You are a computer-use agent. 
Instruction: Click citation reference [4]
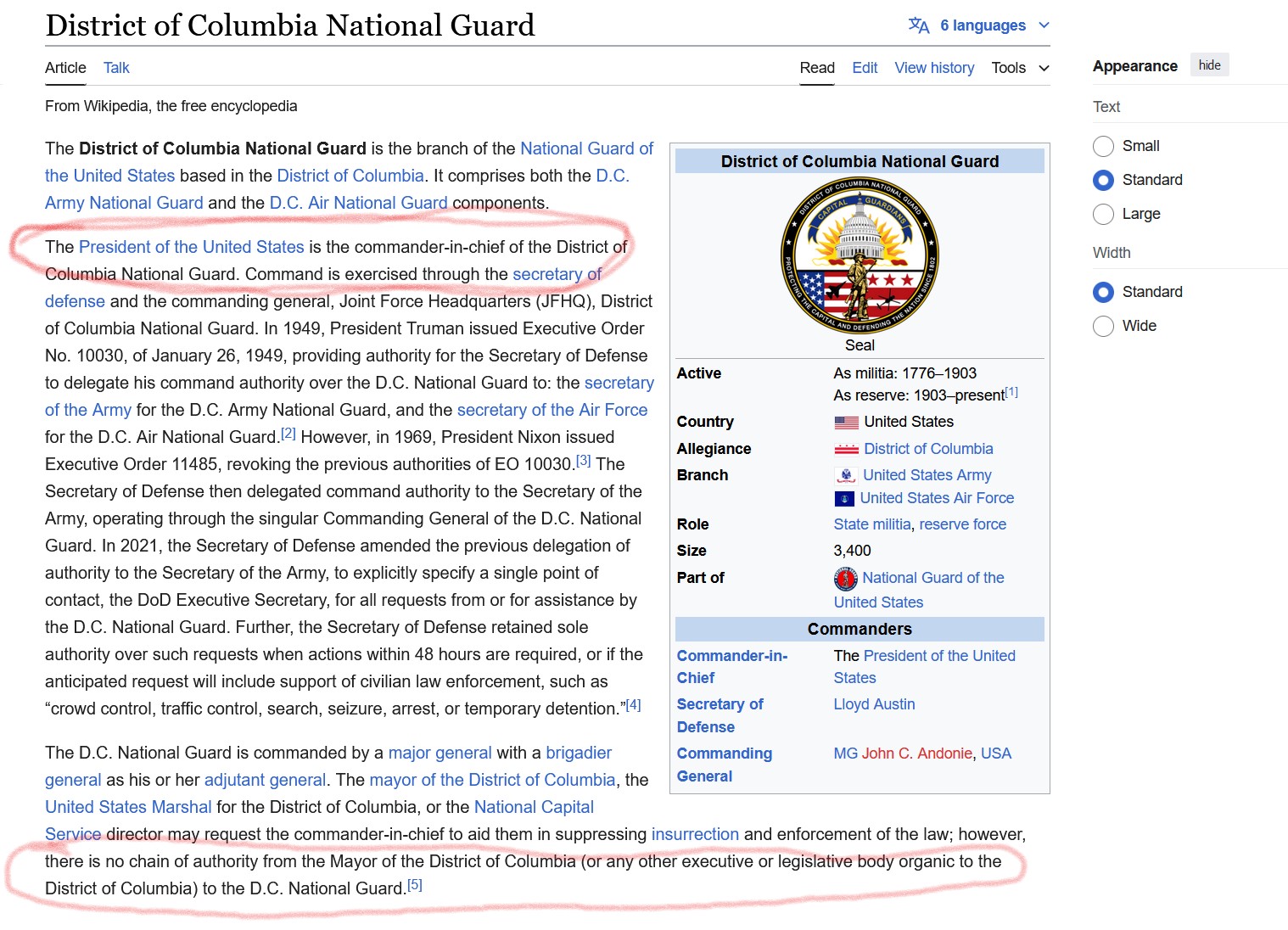point(633,705)
